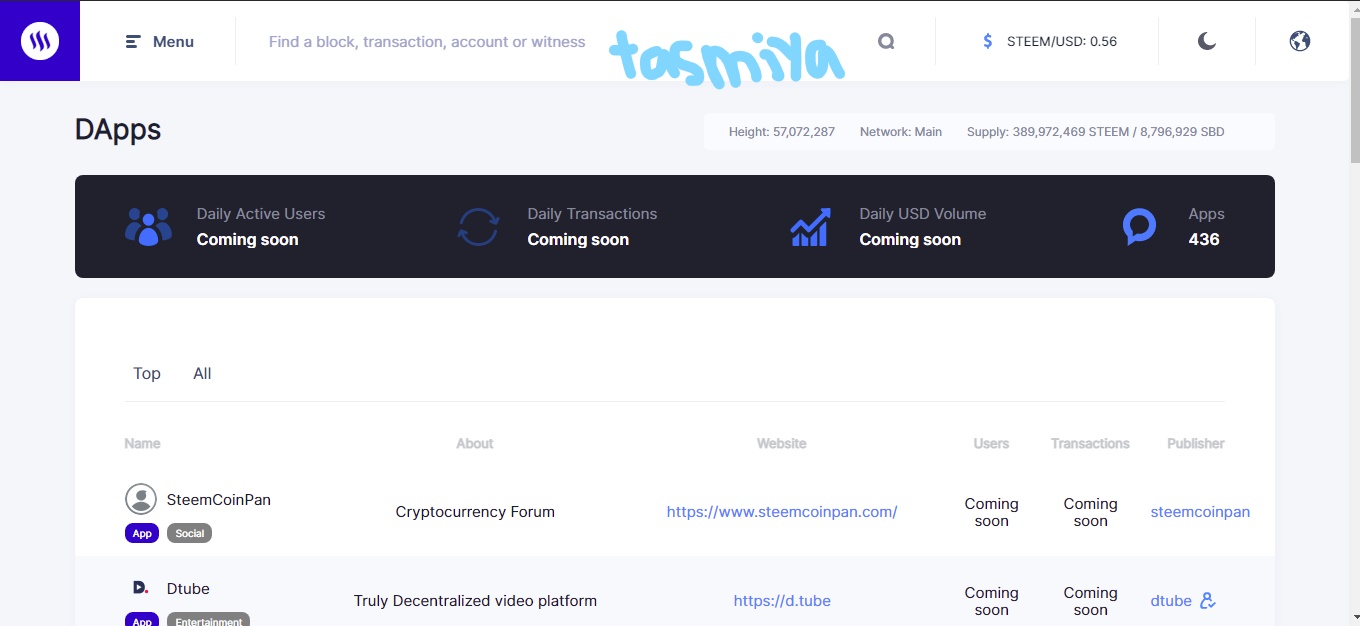Open the steemcoinpan.com website link
The width and height of the screenshot is (1360, 626).
pyautogui.click(x=782, y=511)
